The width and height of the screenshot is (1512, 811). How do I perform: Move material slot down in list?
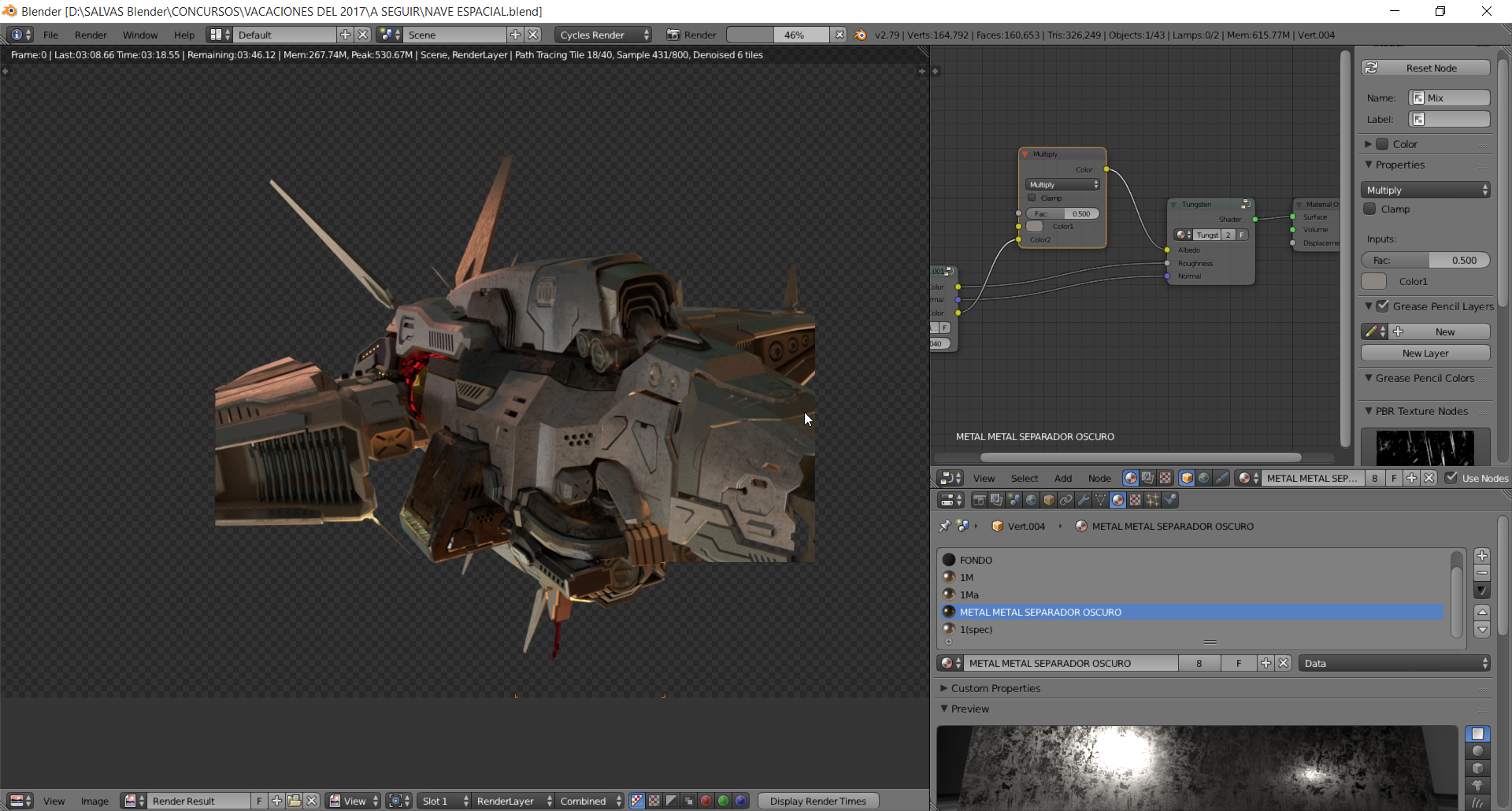(1482, 629)
